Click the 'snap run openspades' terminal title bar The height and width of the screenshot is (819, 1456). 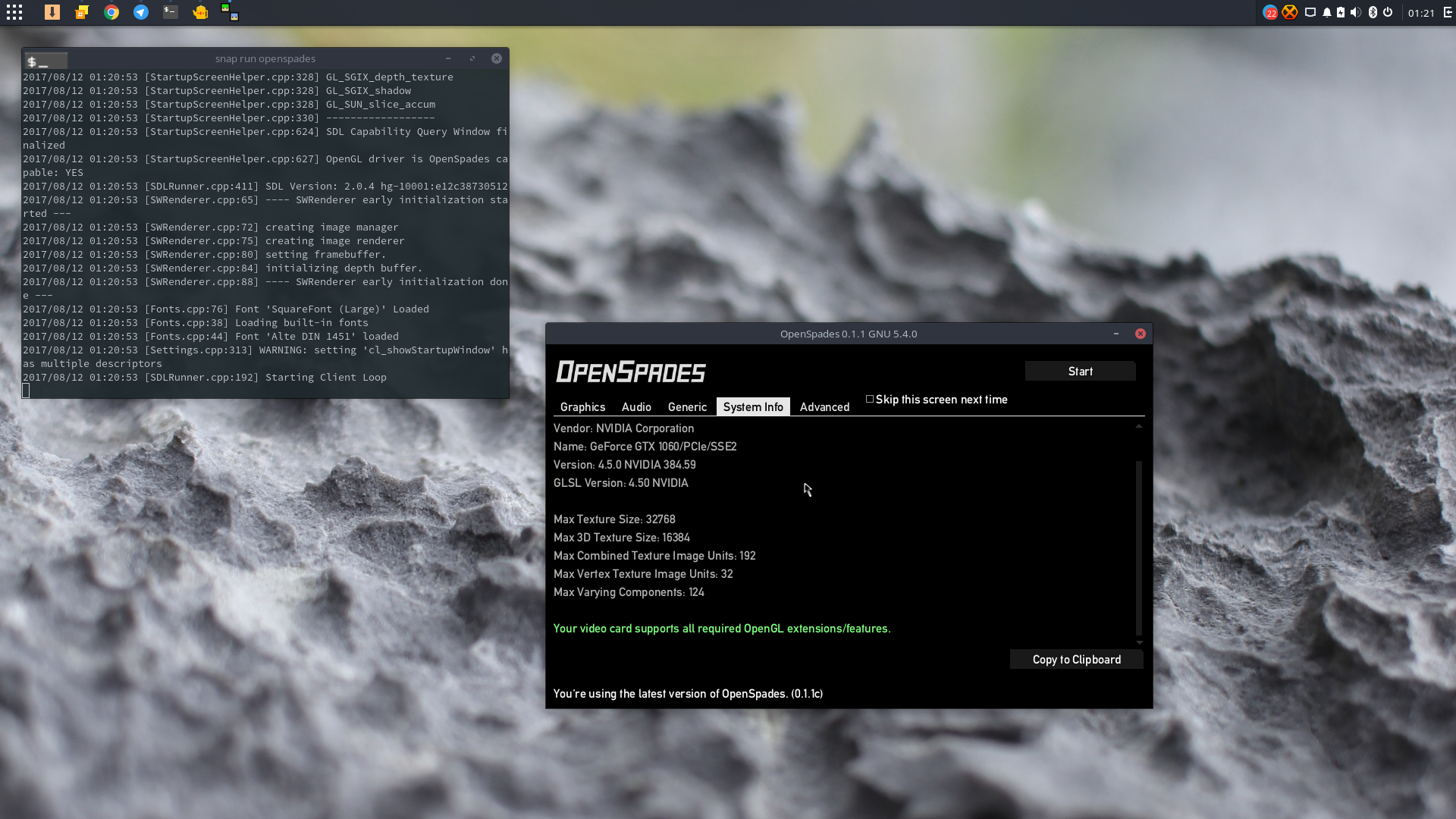point(265,58)
